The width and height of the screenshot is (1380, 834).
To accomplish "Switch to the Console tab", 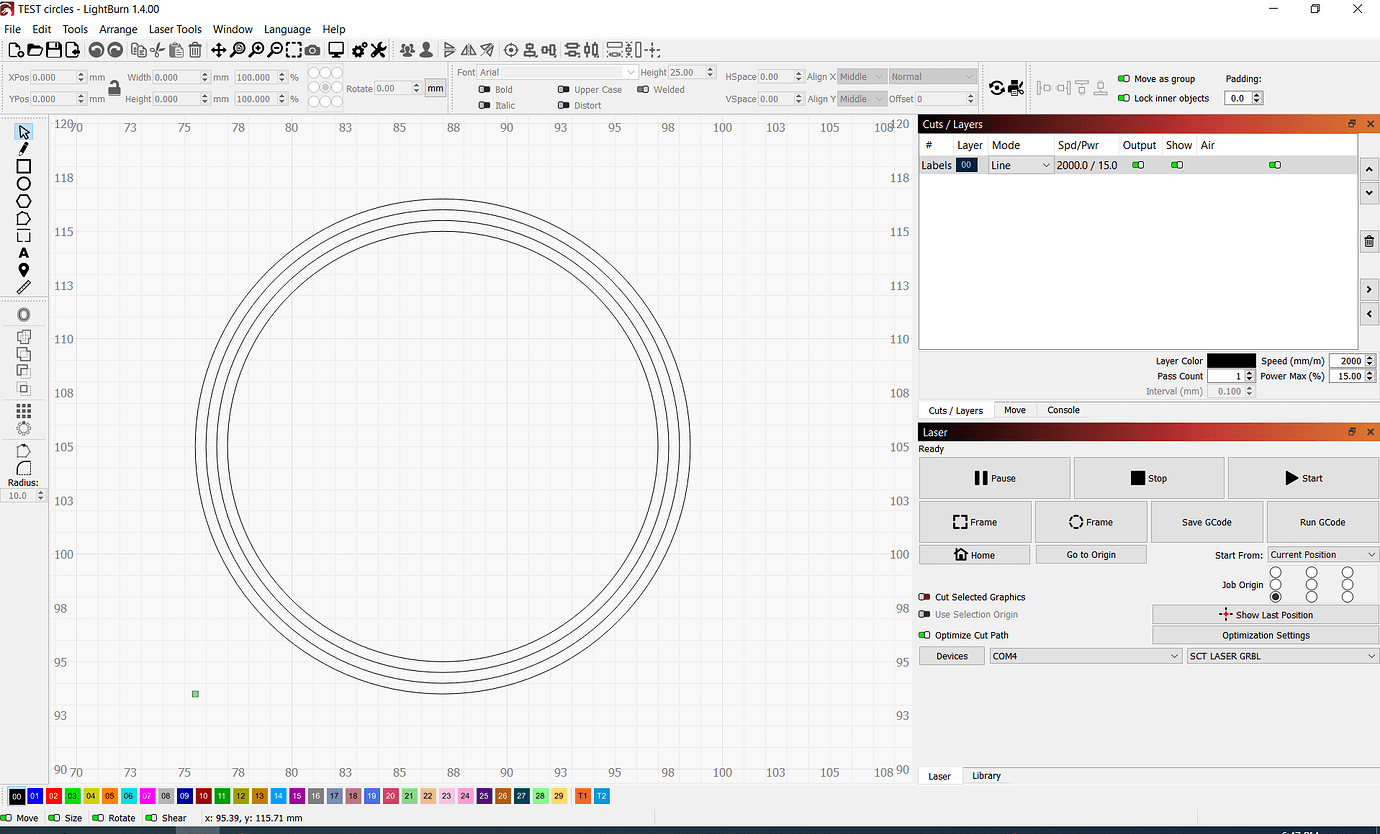I will click(x=1062, y=410).
